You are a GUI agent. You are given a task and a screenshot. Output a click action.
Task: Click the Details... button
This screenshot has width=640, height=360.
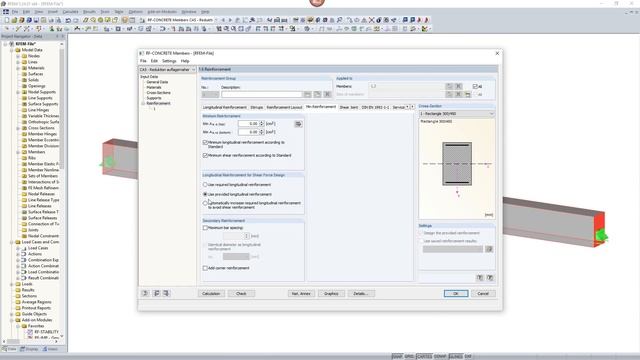click(361, 293)
